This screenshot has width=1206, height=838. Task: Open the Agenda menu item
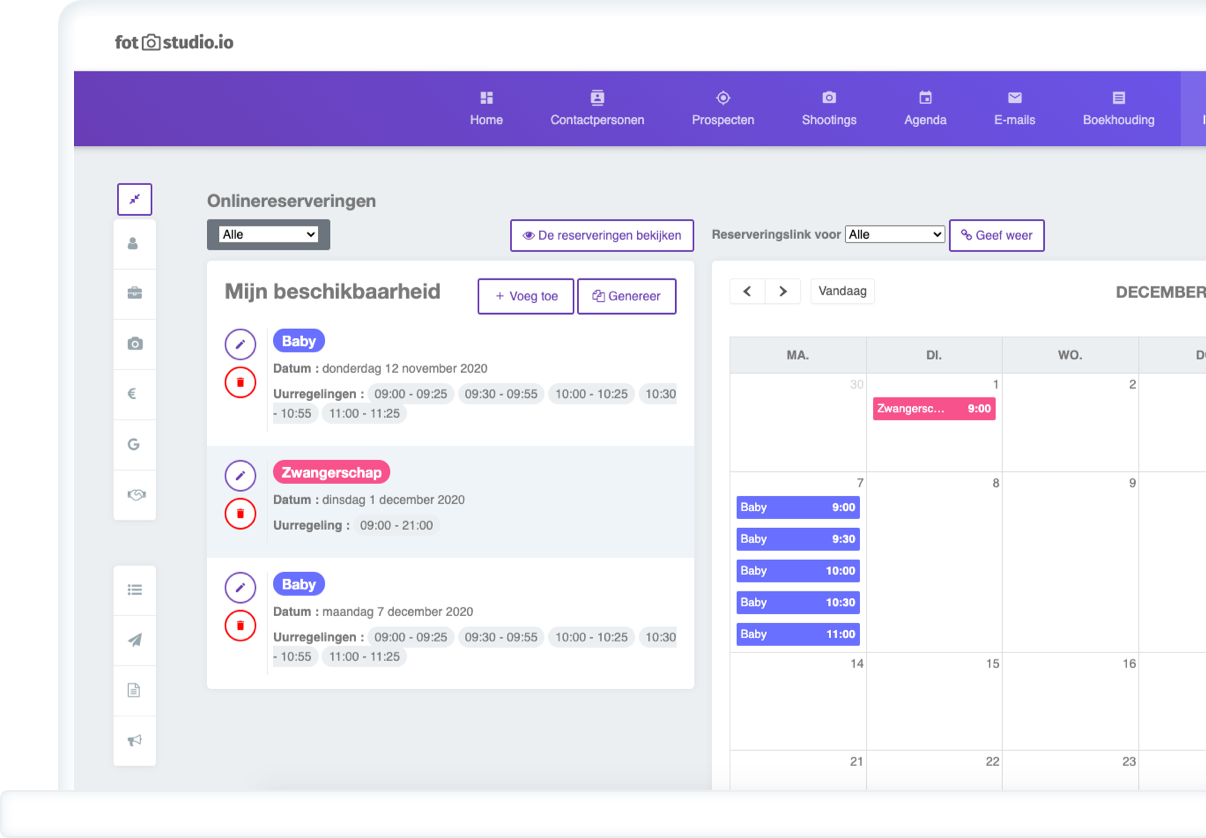[x=925, y=109]
